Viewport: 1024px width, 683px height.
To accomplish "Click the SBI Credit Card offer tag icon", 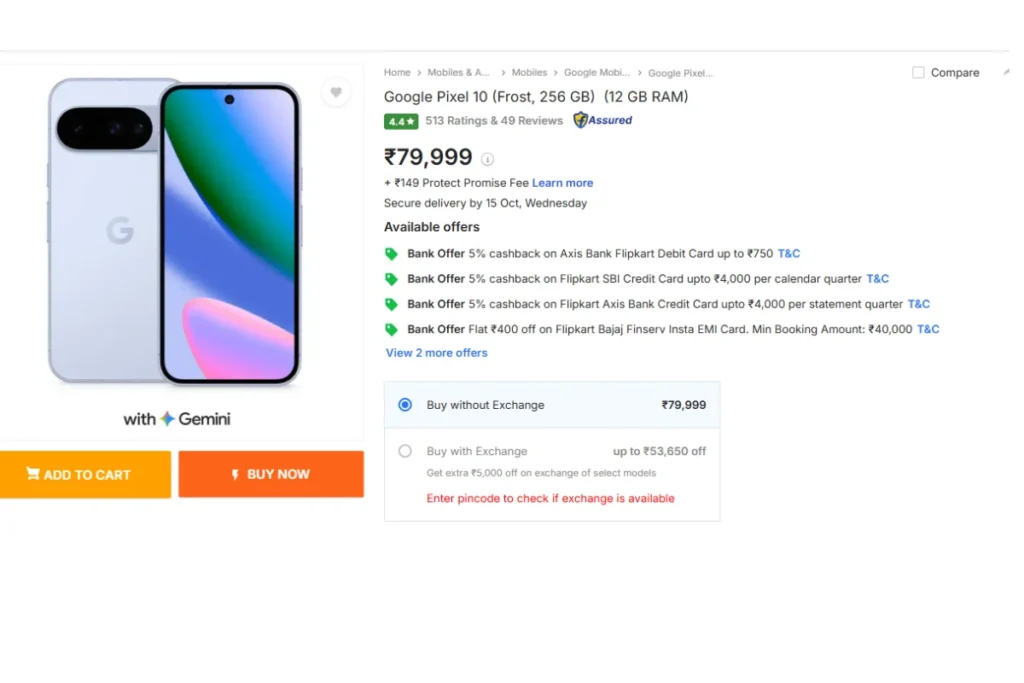I will click(392, 279).
